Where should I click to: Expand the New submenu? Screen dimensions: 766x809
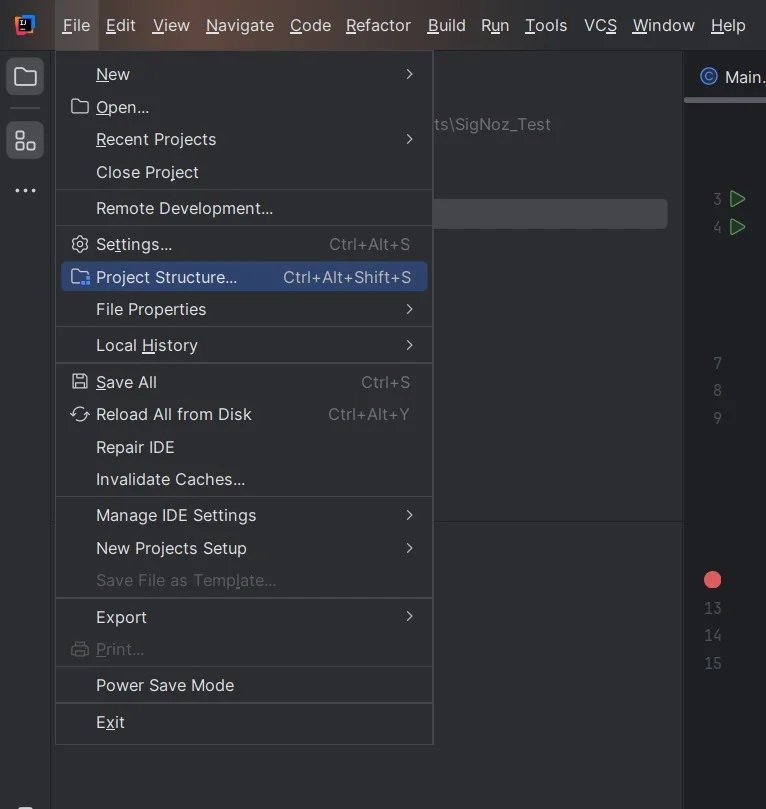(244, 74)
